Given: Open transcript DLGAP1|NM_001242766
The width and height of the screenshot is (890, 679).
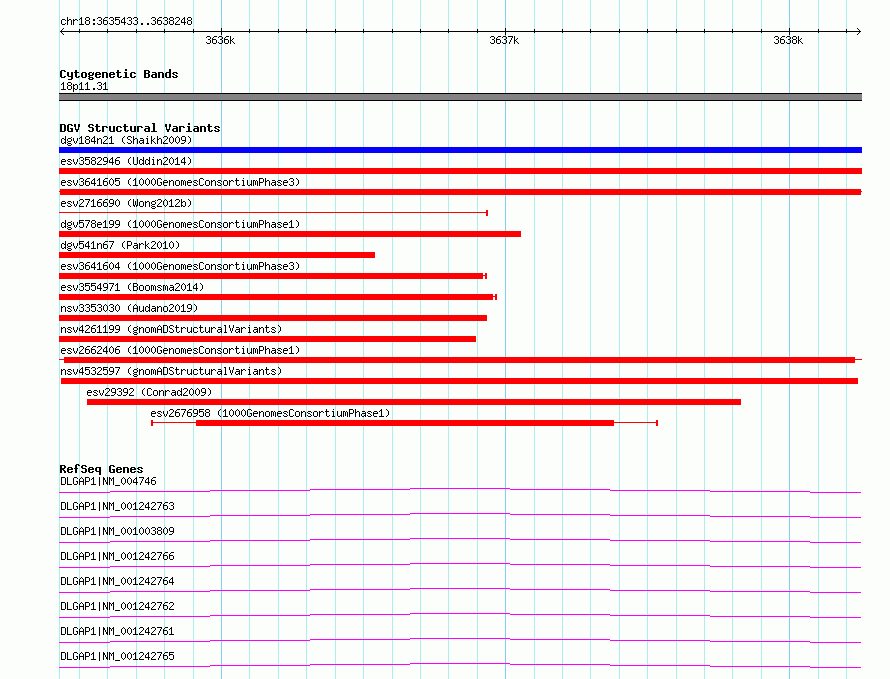Looking at the screenshot, I should point(117,556).
